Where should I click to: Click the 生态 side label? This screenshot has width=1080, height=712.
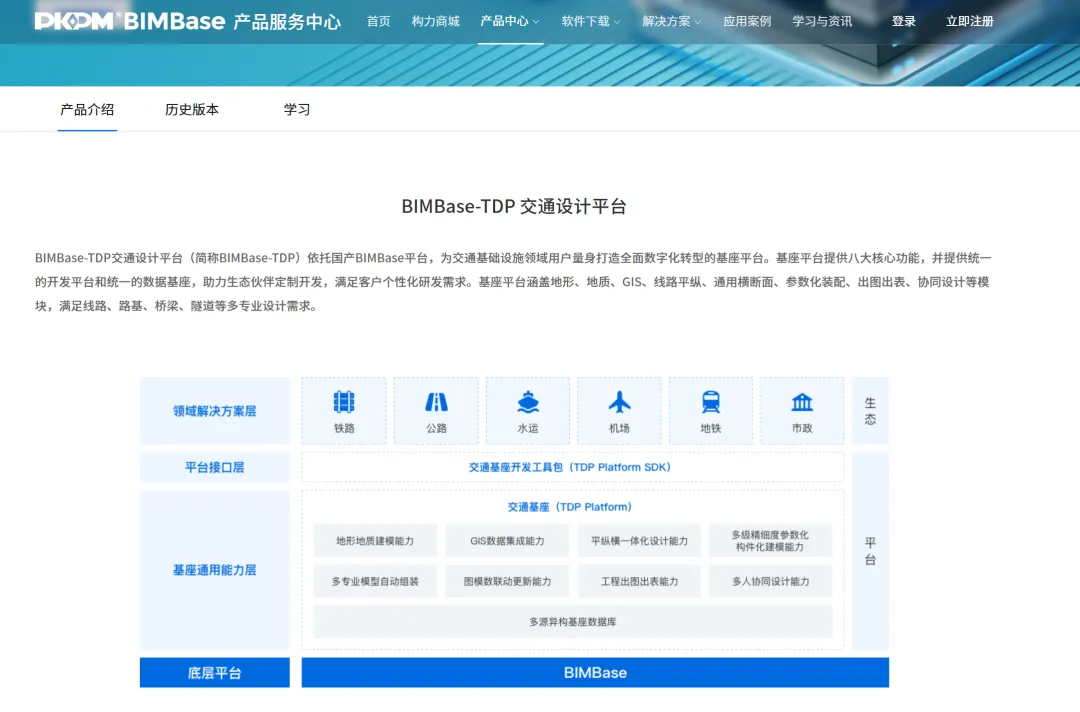pyautogui.click(x=870, y=411)
